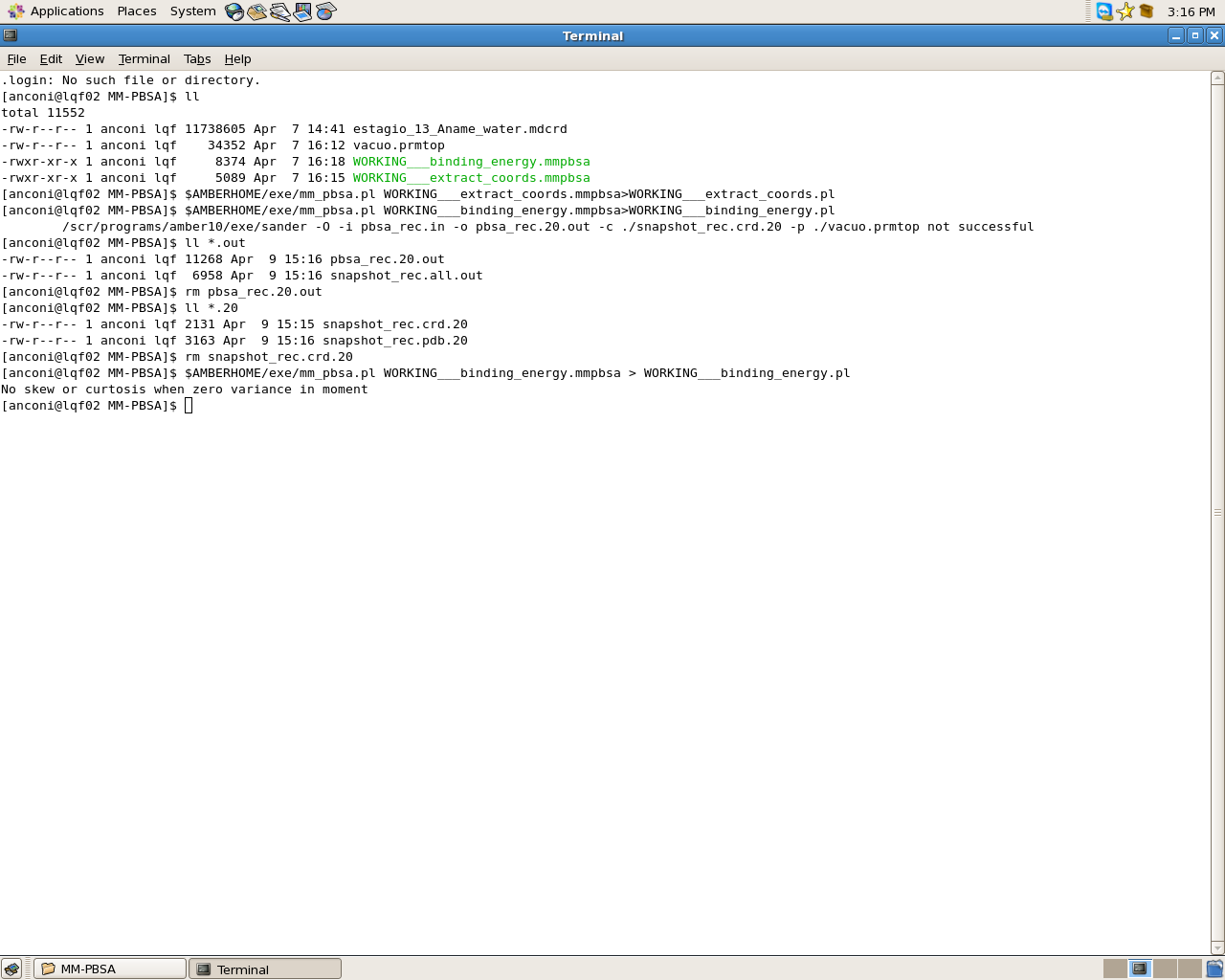Open the Edit menu

click(51, 58)
